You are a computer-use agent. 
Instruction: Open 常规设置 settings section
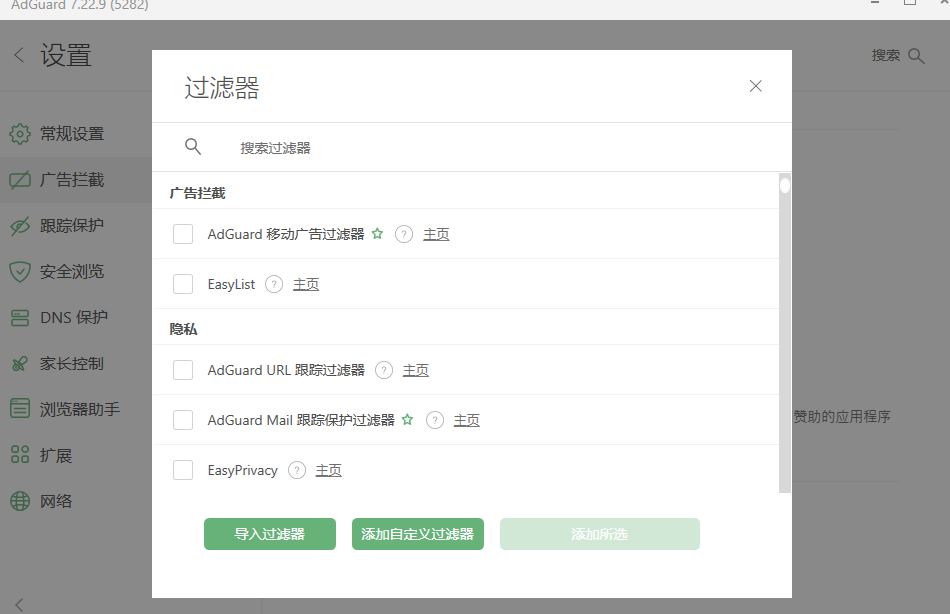point(76,134)
